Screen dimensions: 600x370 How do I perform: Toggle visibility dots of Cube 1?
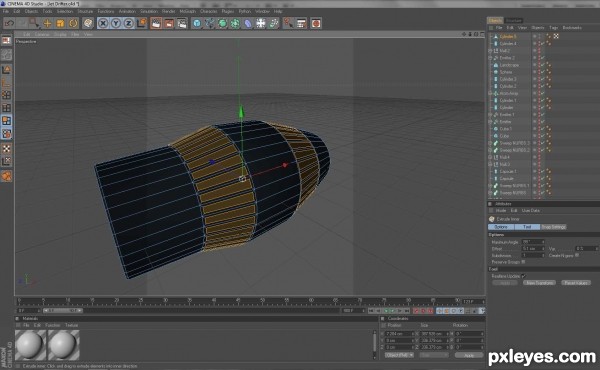tap(540, 129)
